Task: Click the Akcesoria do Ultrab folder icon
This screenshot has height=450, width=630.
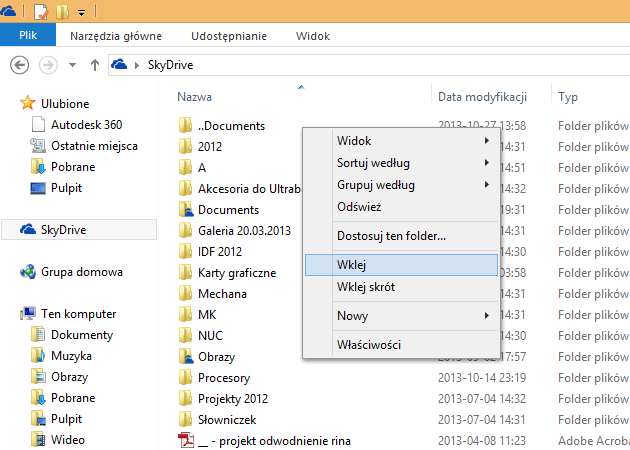Action: (185, 188)
